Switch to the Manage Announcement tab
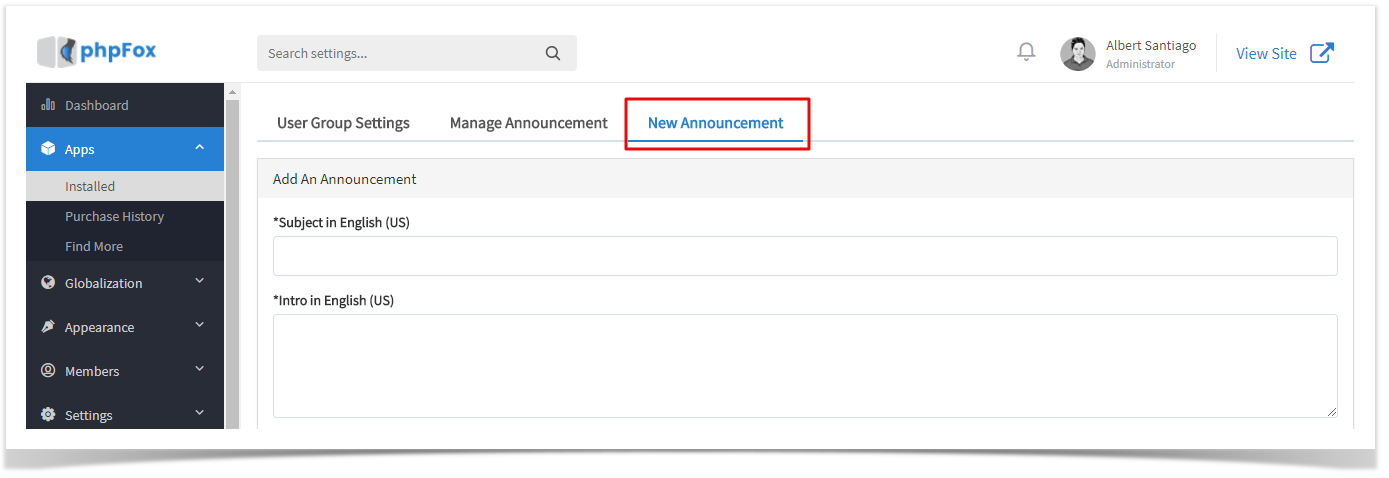This screenshot has width=1389, height=478. (x=529, y=123)
